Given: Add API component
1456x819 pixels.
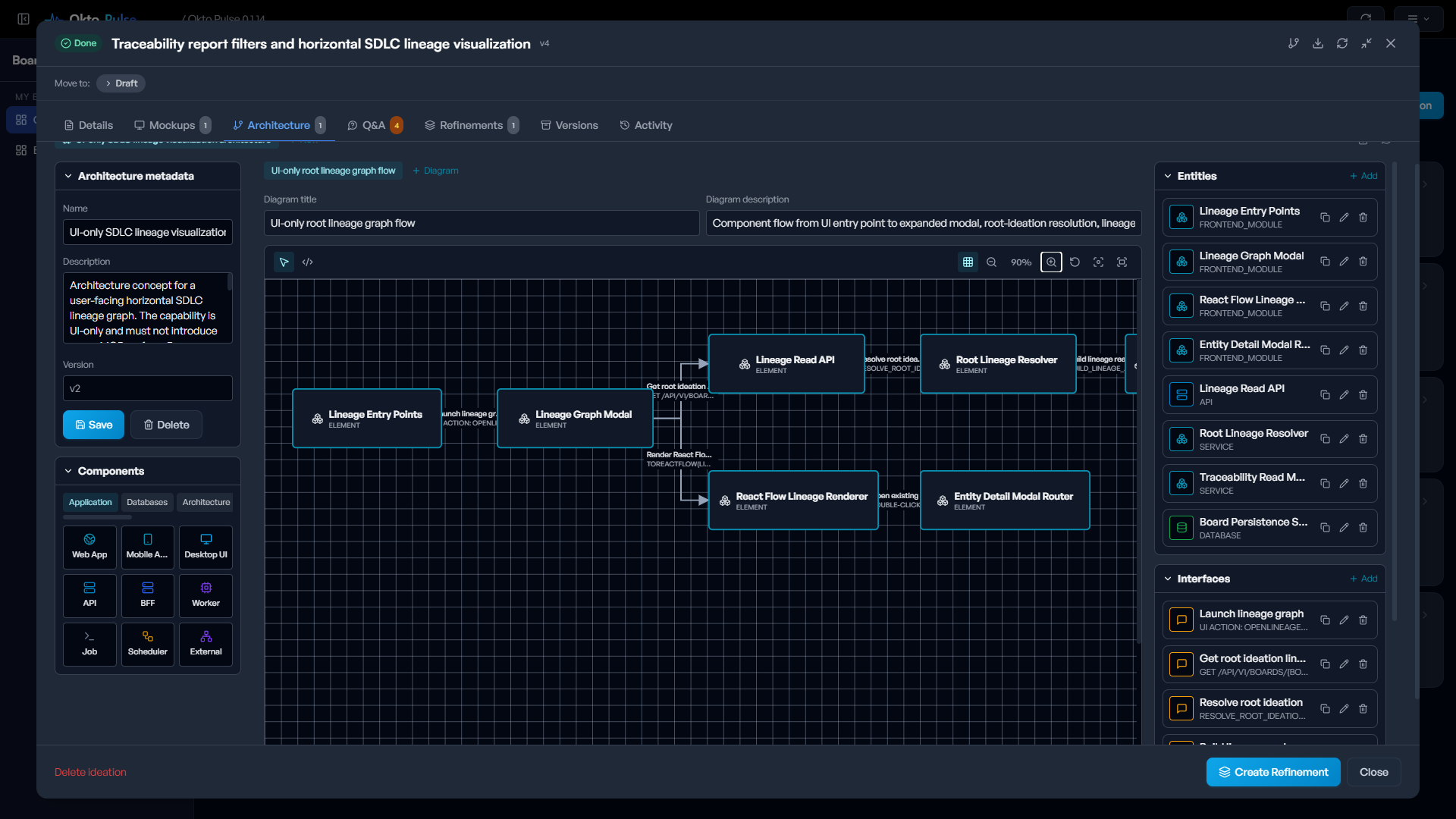Looking at the screenshot, I should click(x=89, y=595).
